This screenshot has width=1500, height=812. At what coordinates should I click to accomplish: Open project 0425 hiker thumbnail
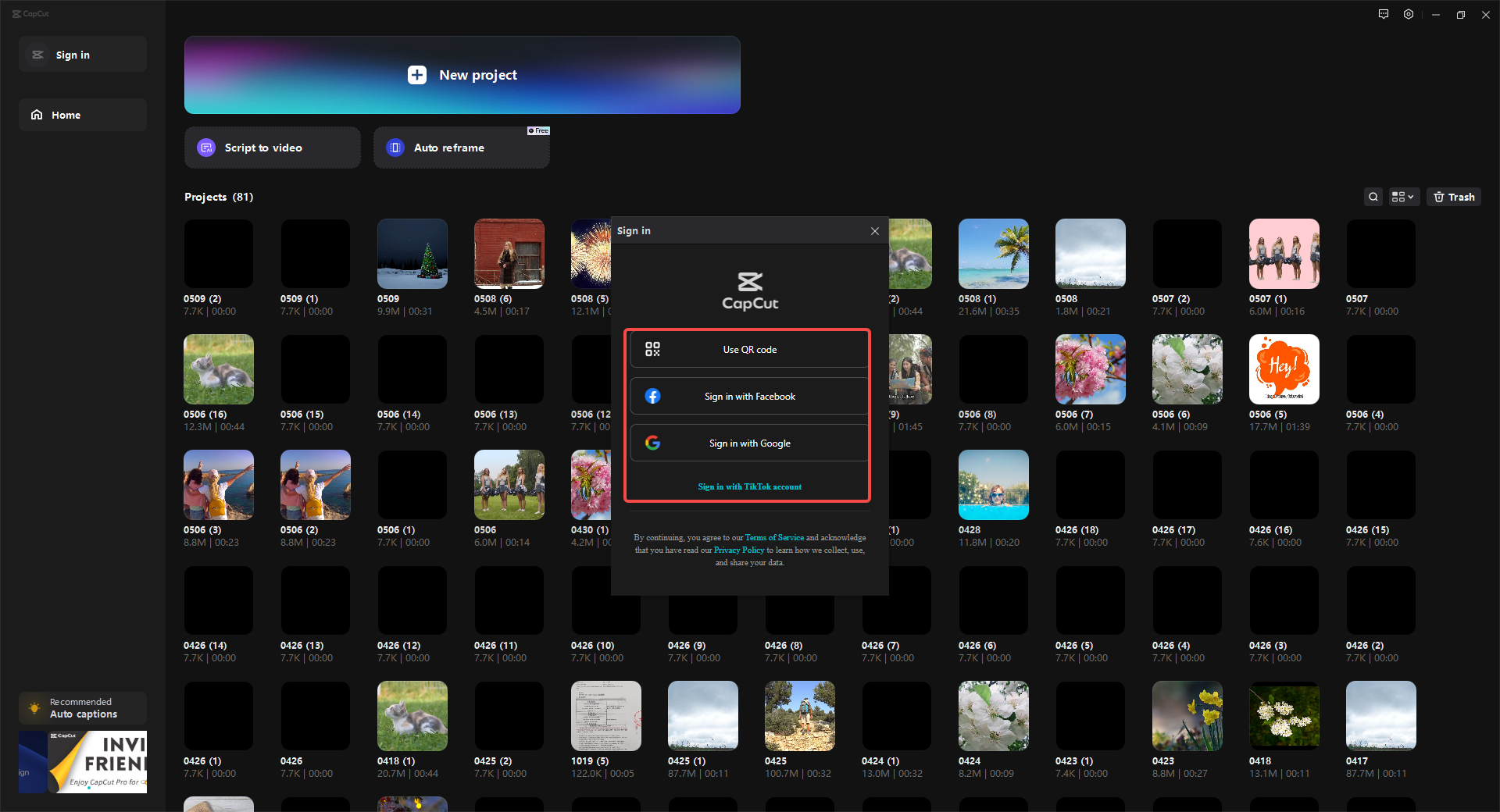tap(800, 716)
